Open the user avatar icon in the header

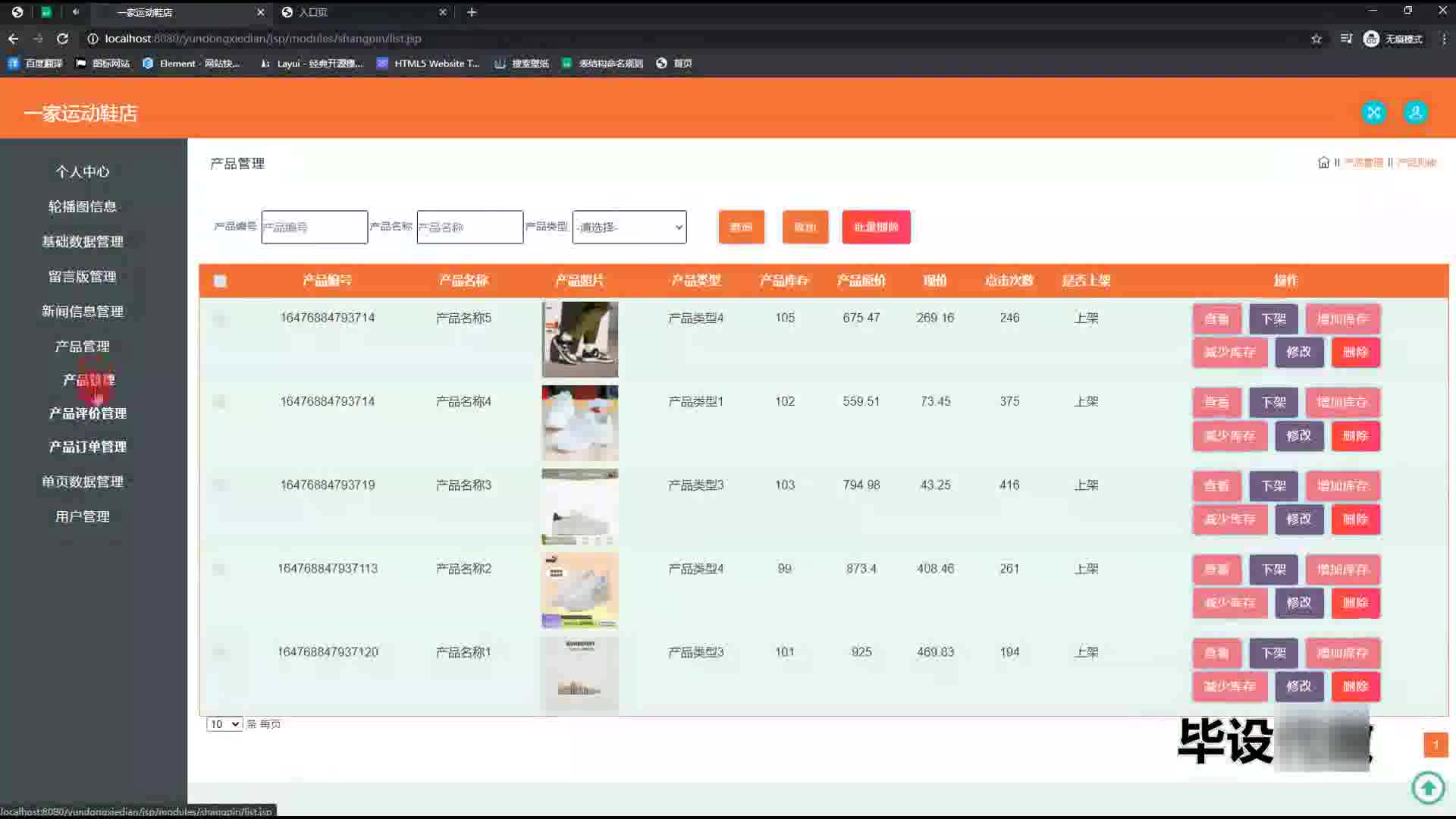[1415, 113]
